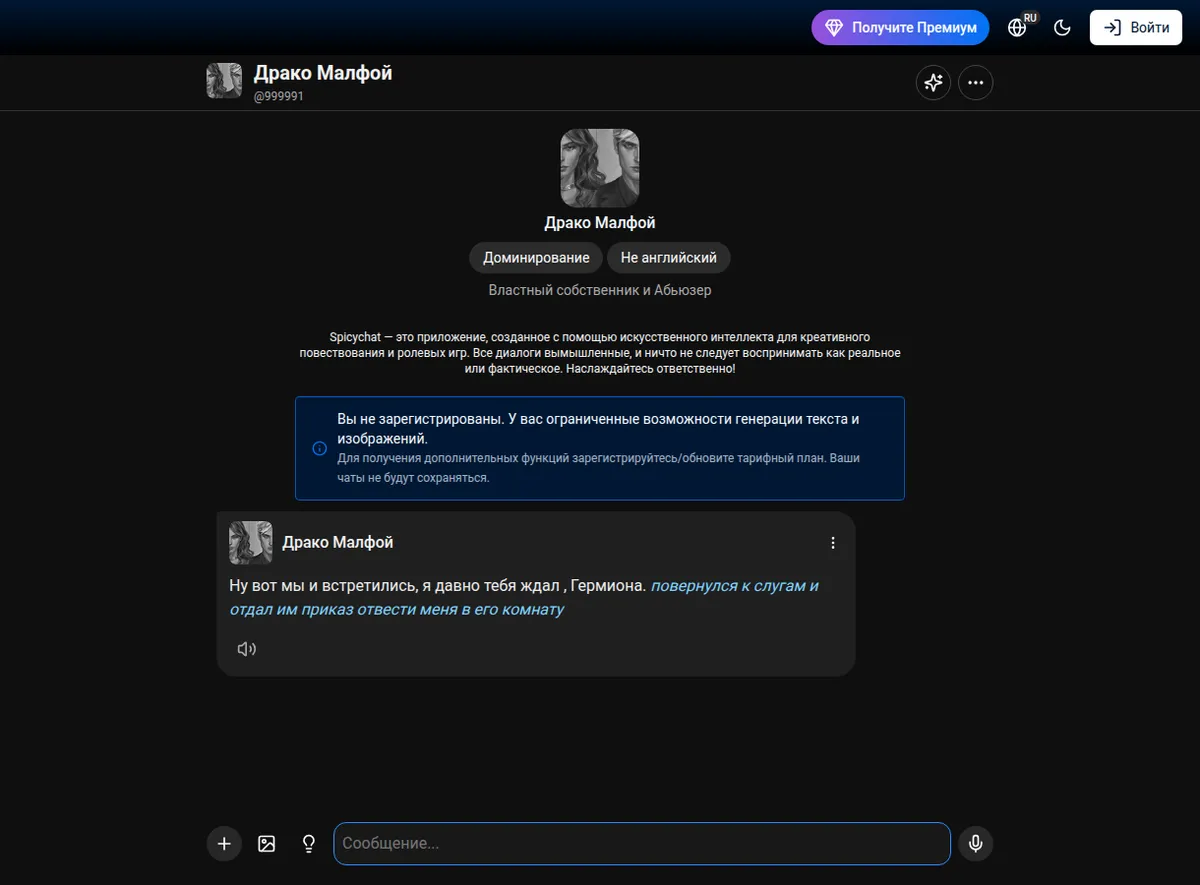Click the avatar inside the chat message

251,543
